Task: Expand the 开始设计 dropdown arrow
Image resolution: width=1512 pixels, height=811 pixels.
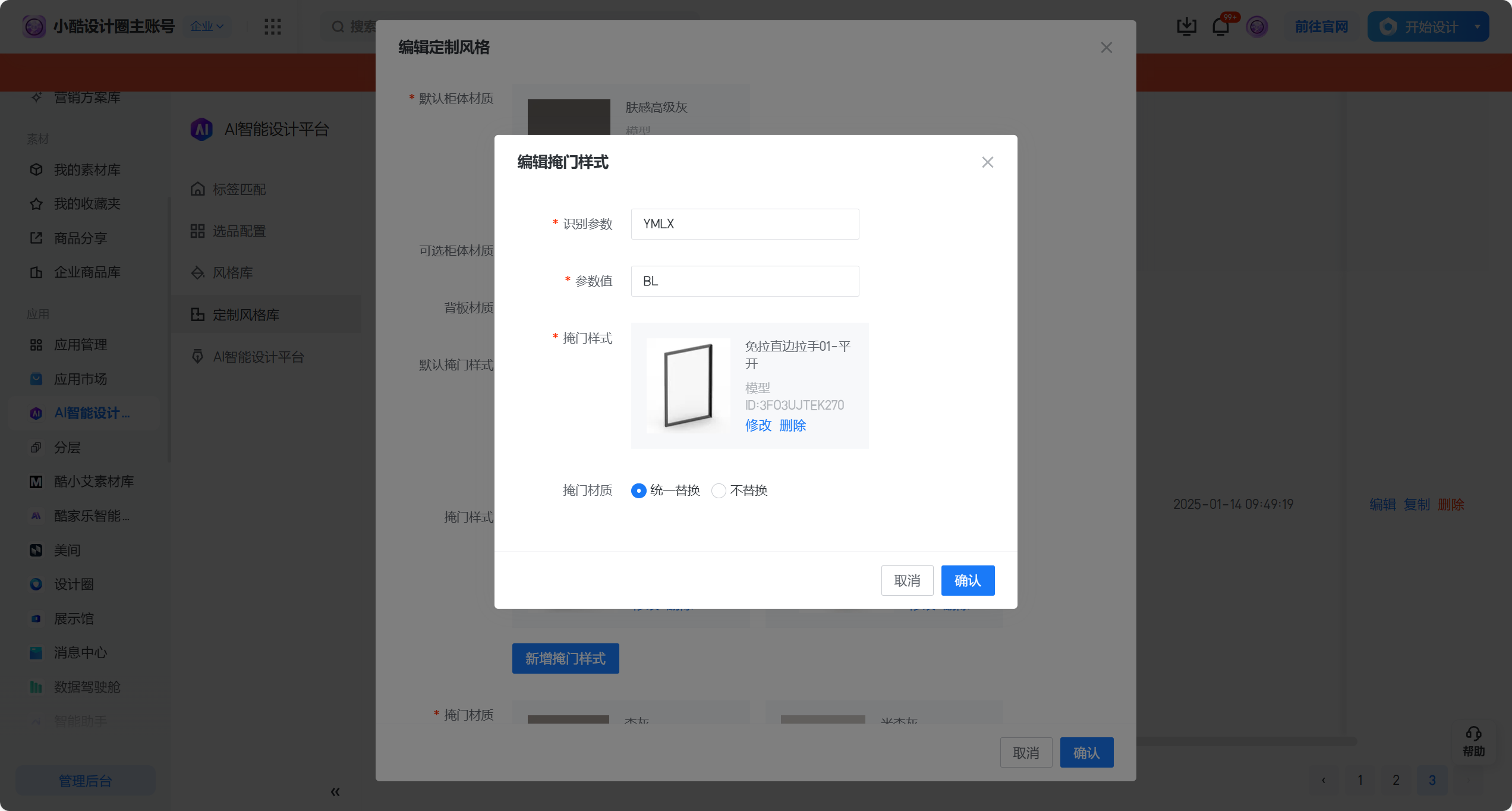Action: [x=1477, y=27]
